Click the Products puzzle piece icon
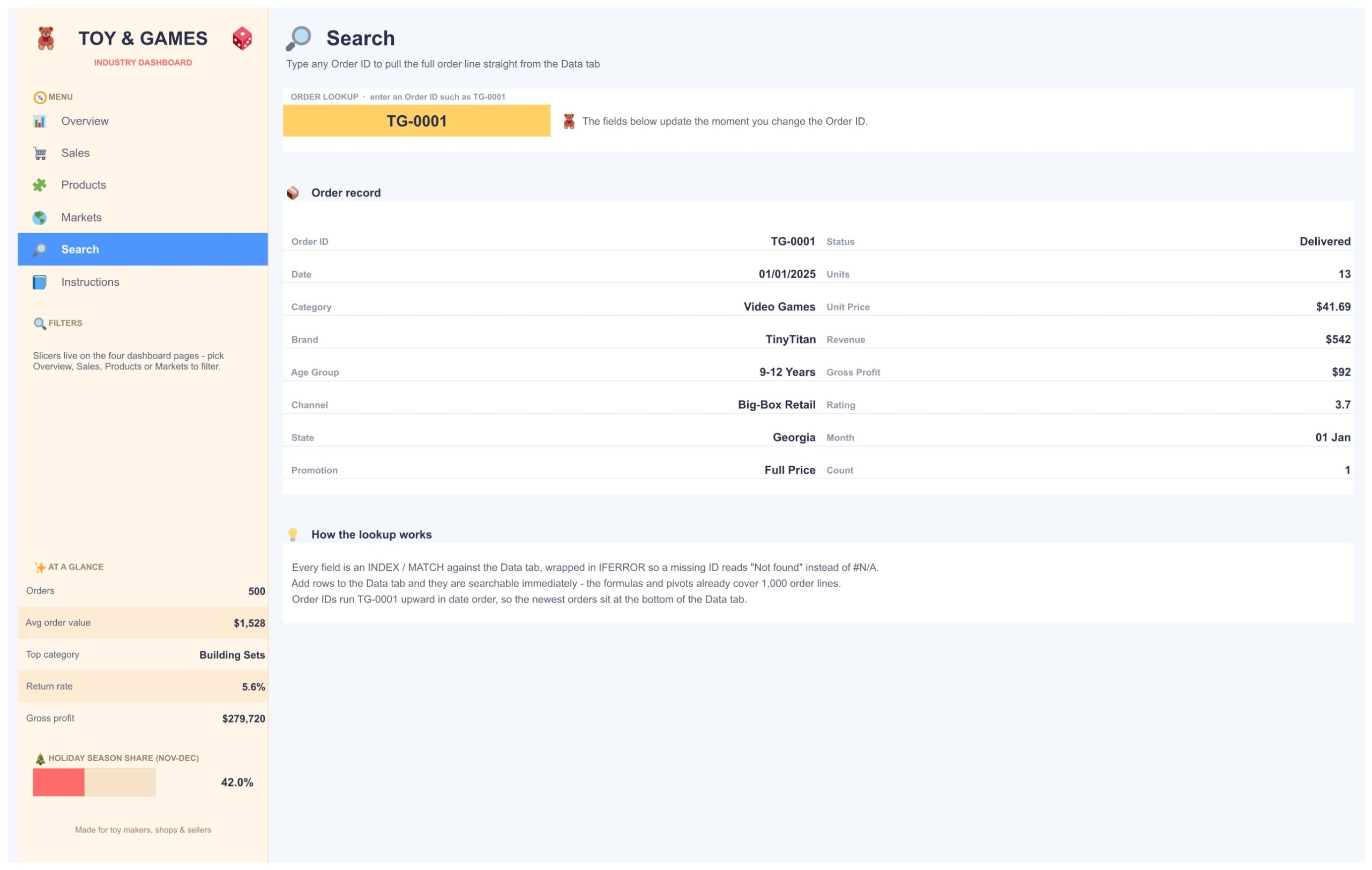The height and width of the screenshot is (870, 1372). coord(39,185)
